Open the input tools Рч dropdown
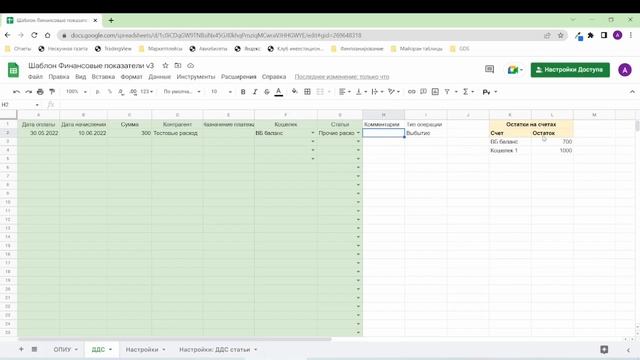The image size is (640, 360). [489, 92]
